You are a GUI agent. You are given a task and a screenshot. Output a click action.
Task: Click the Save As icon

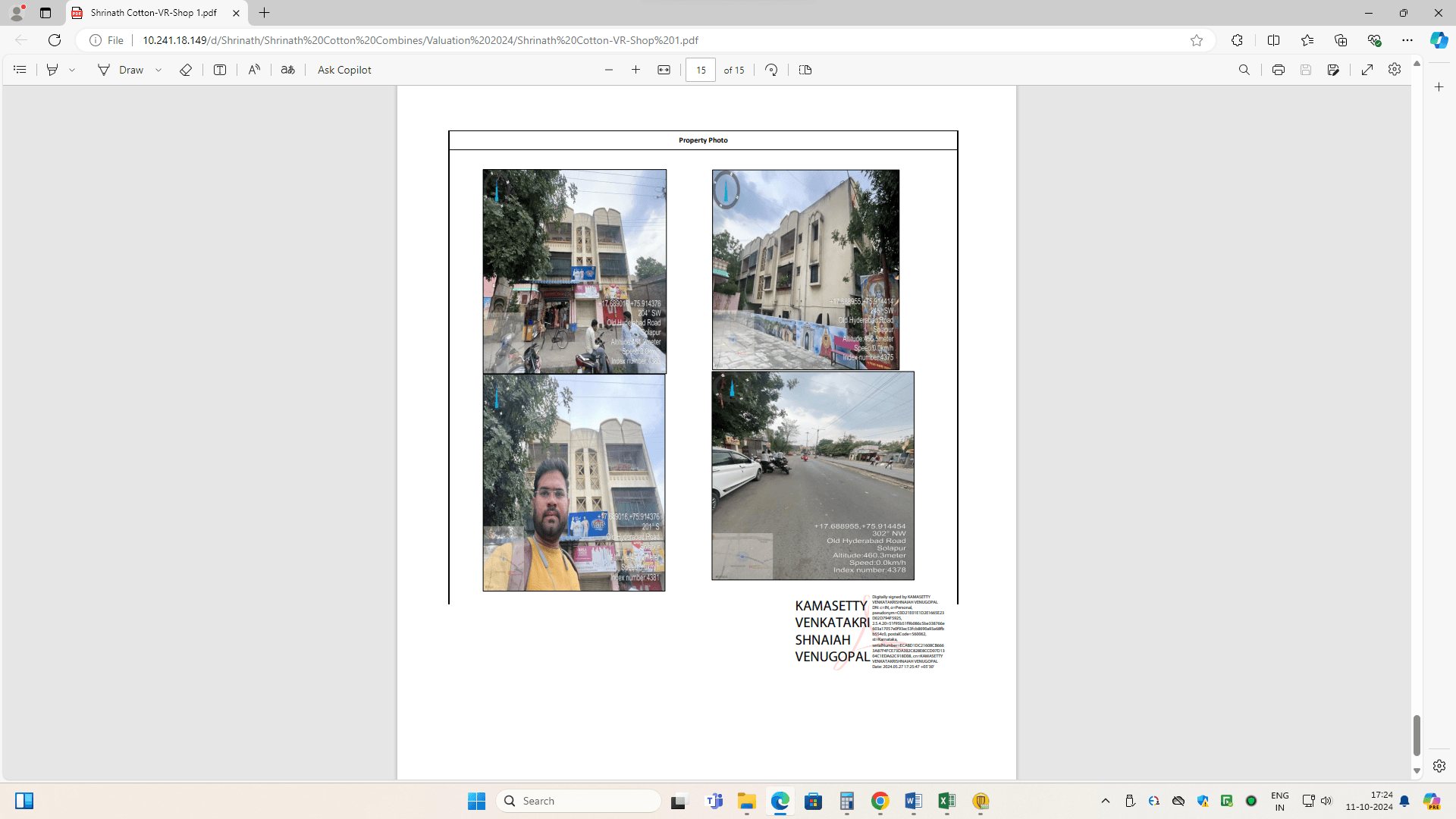pos(1333,70)
